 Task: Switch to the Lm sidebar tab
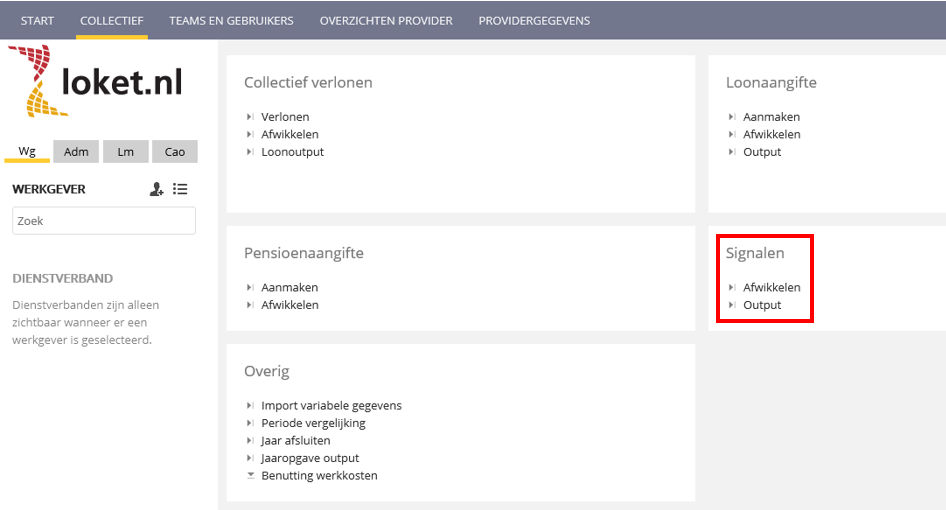coord(125,152)
